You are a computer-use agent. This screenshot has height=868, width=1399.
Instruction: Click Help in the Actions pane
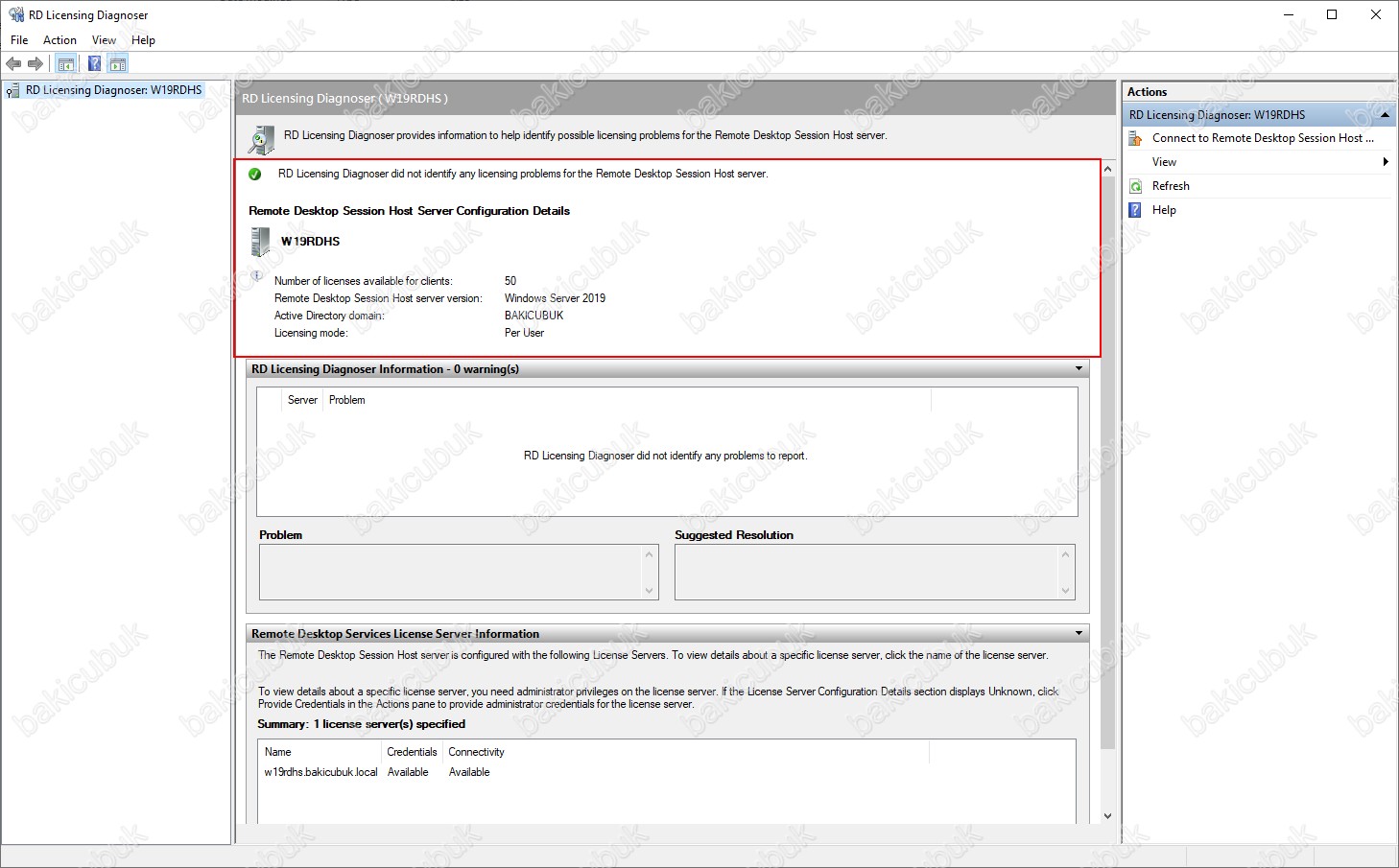pos(1164,210)
